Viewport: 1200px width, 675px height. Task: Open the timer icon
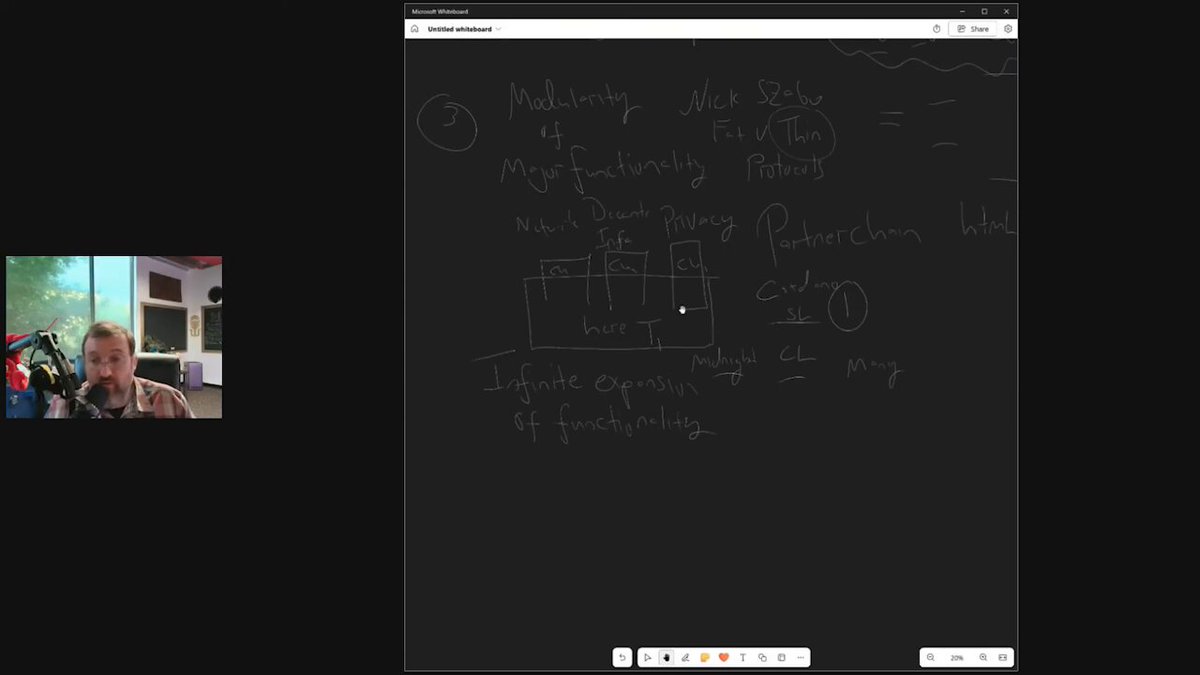tap(937, 29)
